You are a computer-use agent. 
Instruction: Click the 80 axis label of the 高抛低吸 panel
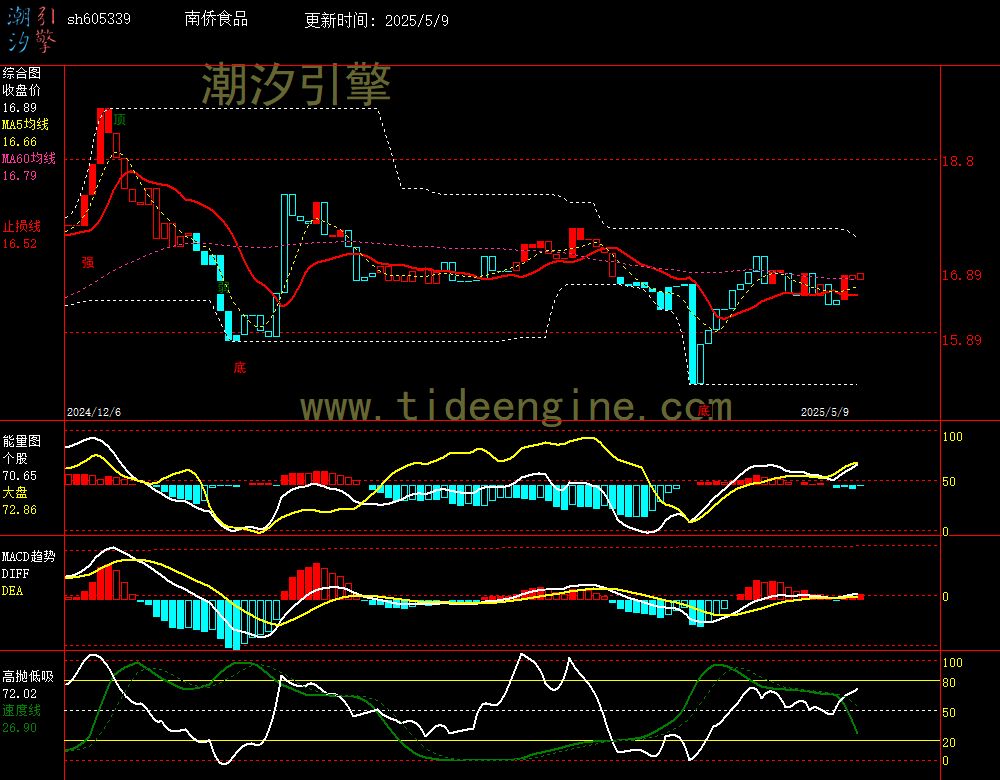tap(949, 682)
